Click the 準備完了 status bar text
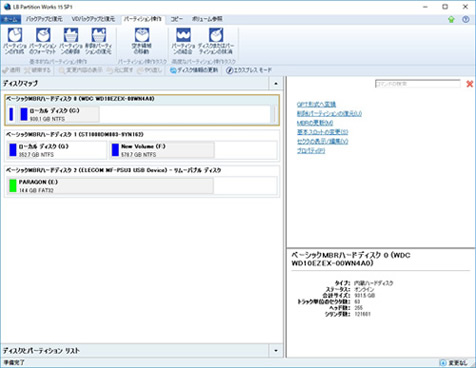 pyautogui.click(x=14, y=363)
